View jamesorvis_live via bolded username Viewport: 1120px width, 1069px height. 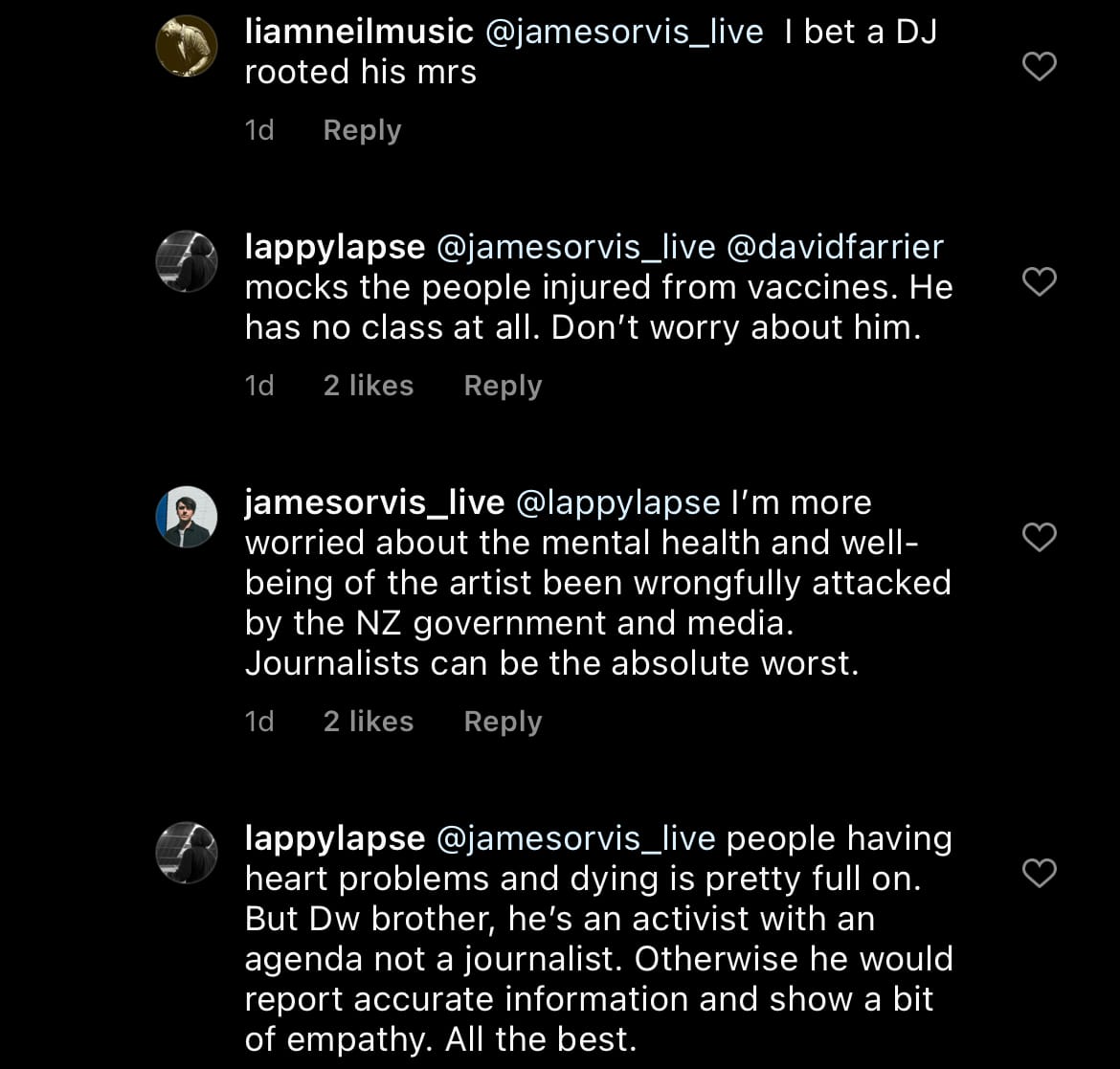[373, 501]
